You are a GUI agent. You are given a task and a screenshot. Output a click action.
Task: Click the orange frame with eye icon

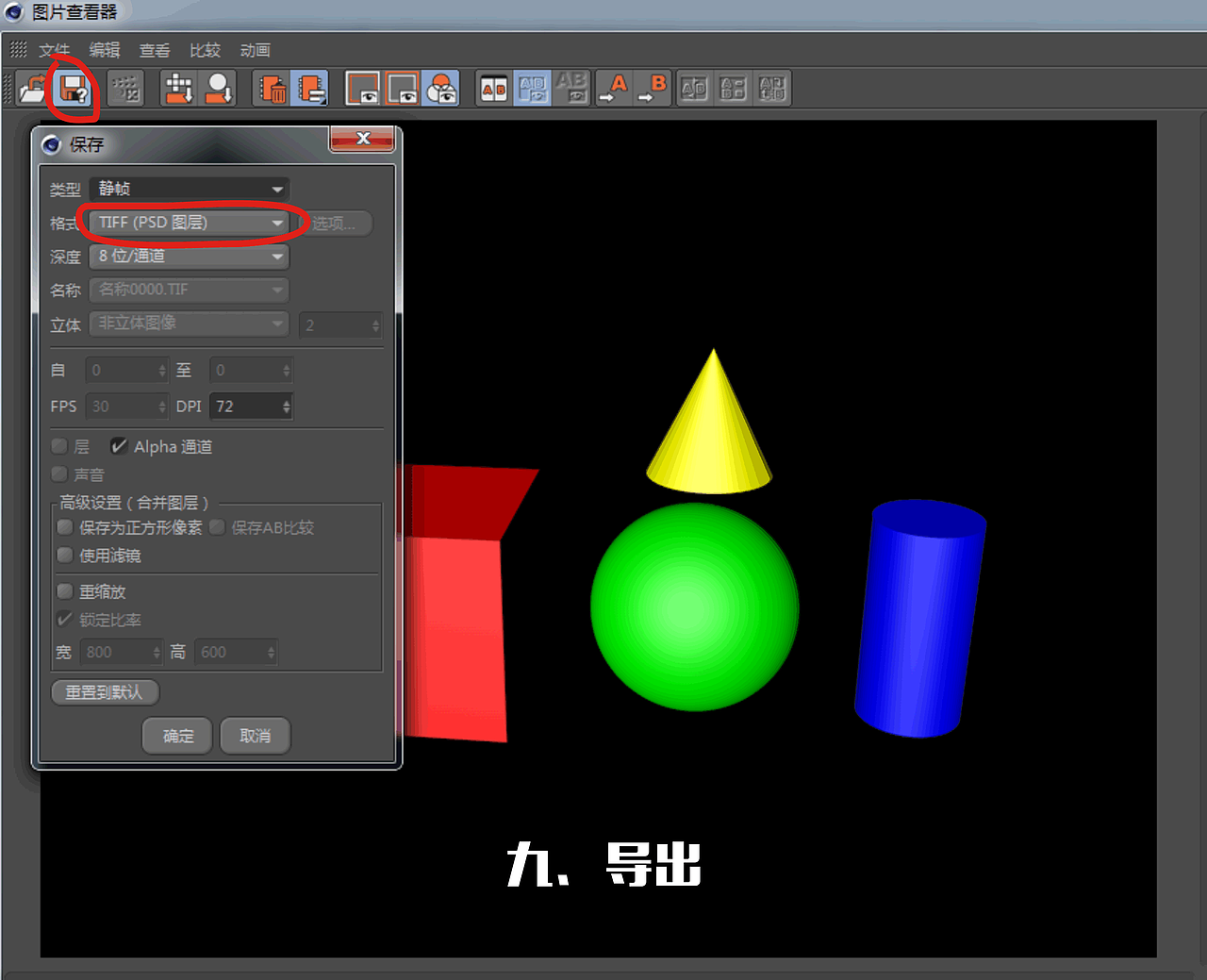click(x=403, y=89)
